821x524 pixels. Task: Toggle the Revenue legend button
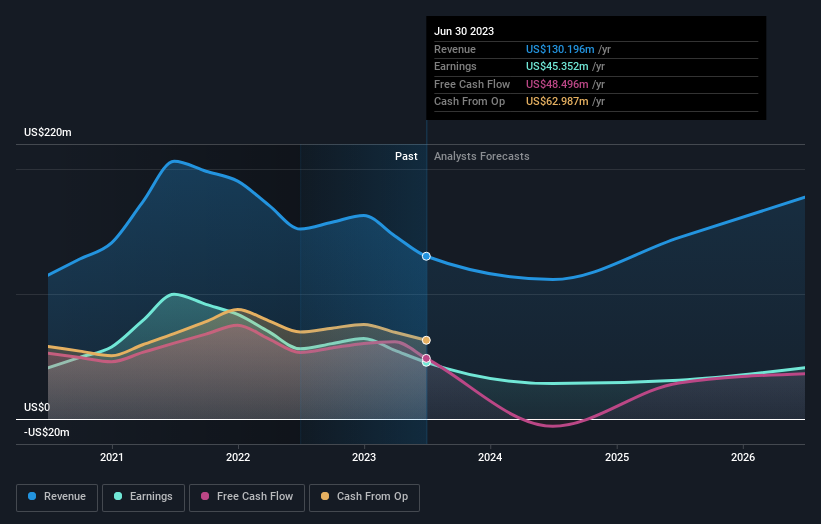pos(57,497)
